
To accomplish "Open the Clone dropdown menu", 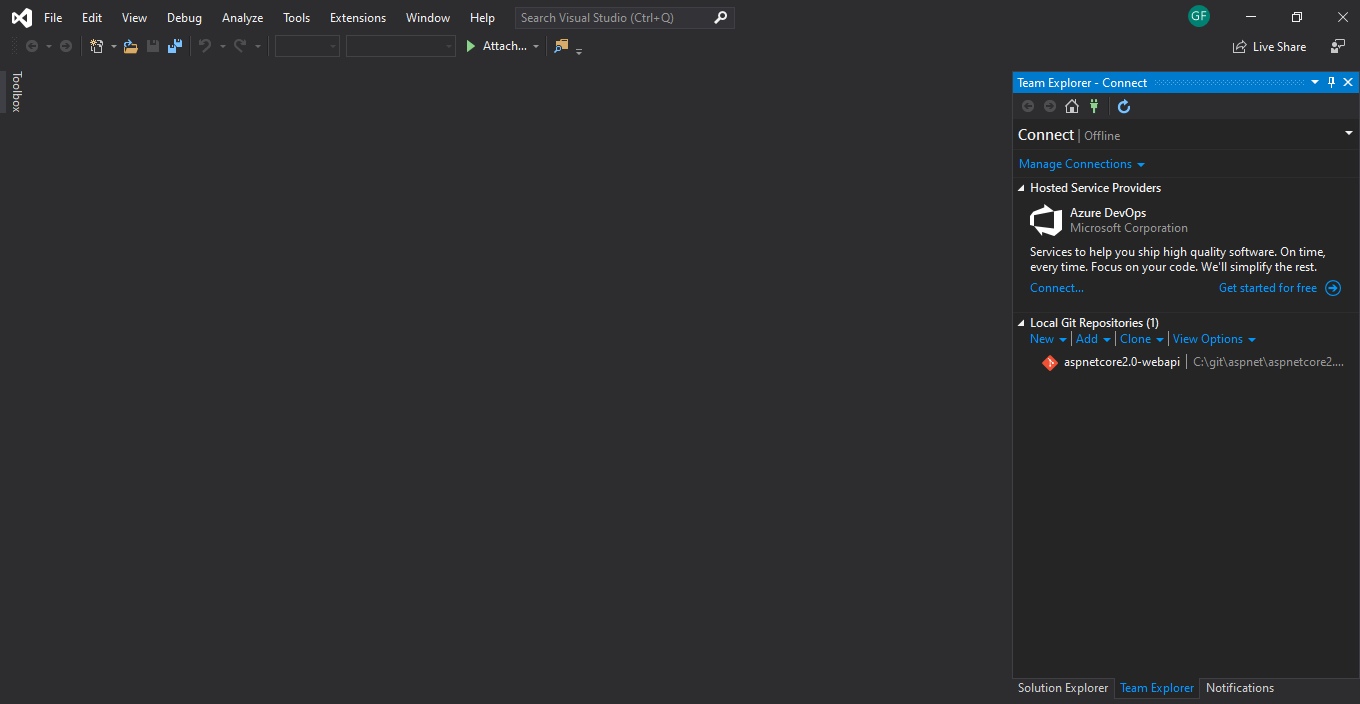I will click(x=1137, y=339).
